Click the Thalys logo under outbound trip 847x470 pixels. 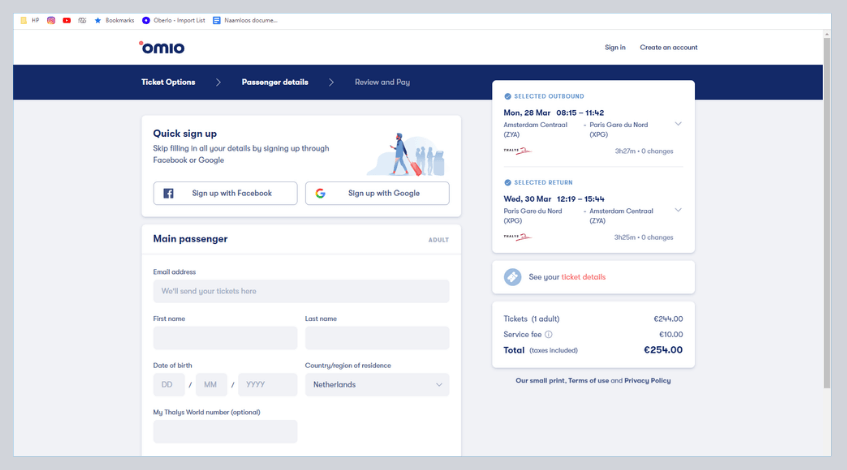[517, 151]
